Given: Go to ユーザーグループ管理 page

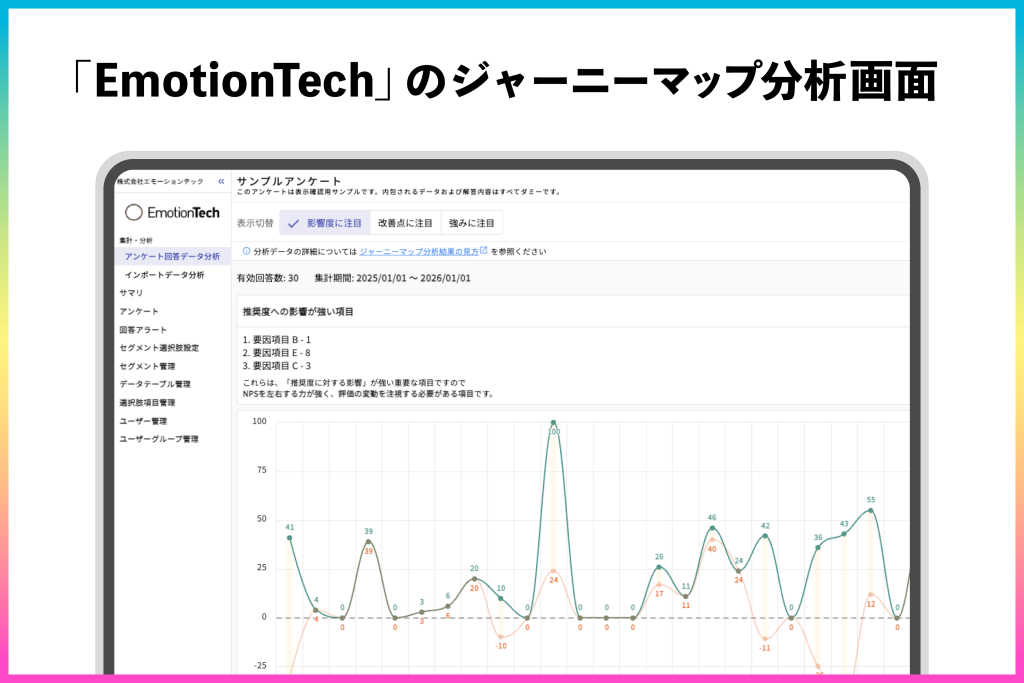Looking at the screenshot, I should coord(158,439).
